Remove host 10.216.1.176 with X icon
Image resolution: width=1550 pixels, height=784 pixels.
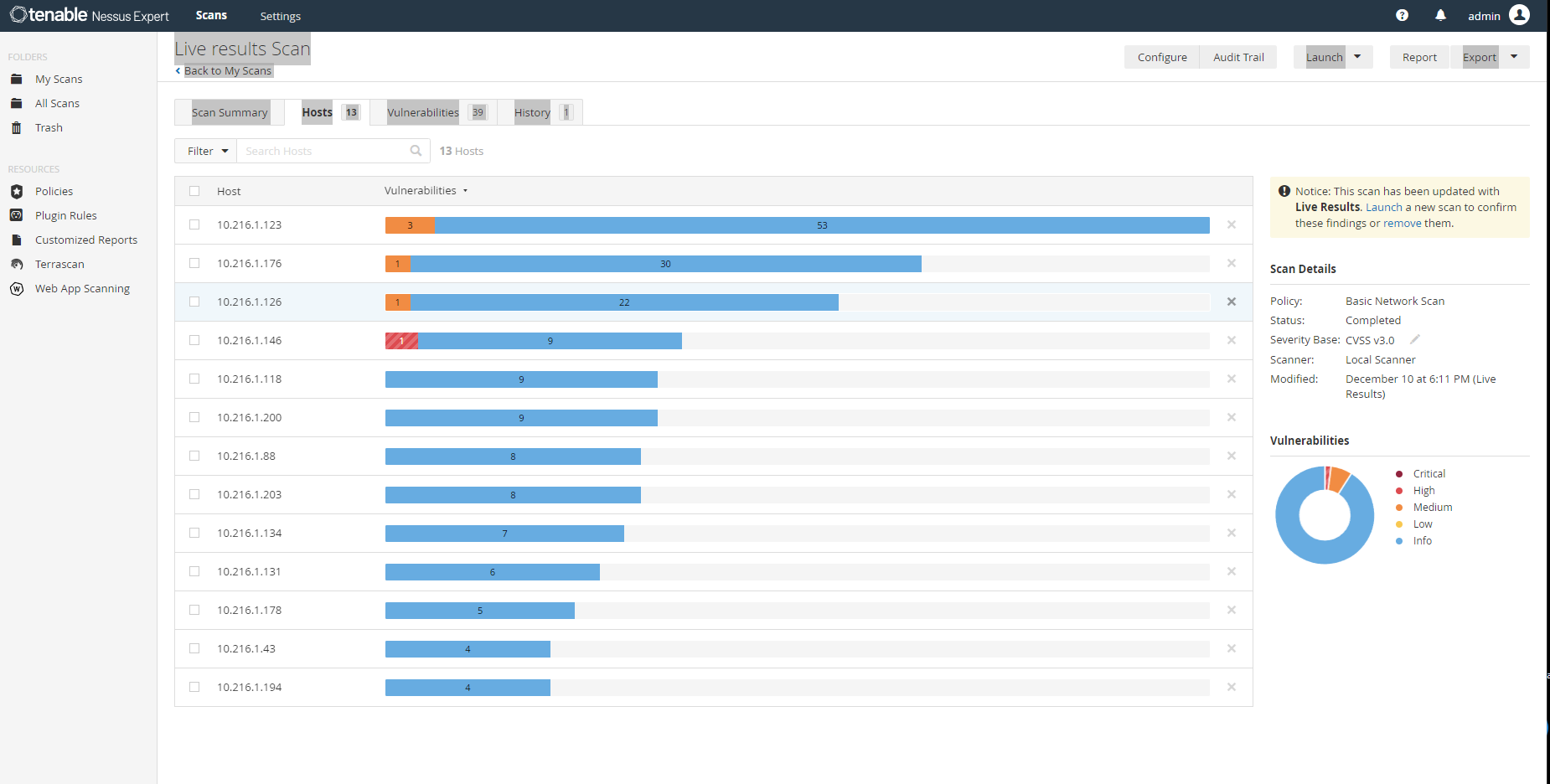coord(1232,263)
